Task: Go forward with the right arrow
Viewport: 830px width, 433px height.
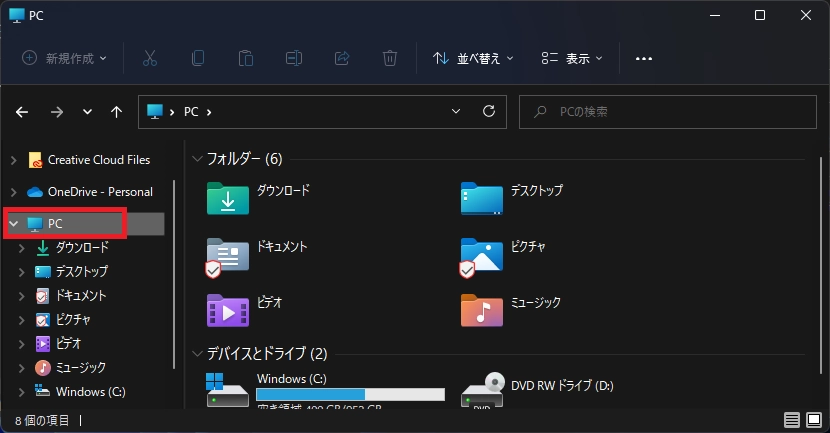Action: pyautogui.click(x=57, y=112)
